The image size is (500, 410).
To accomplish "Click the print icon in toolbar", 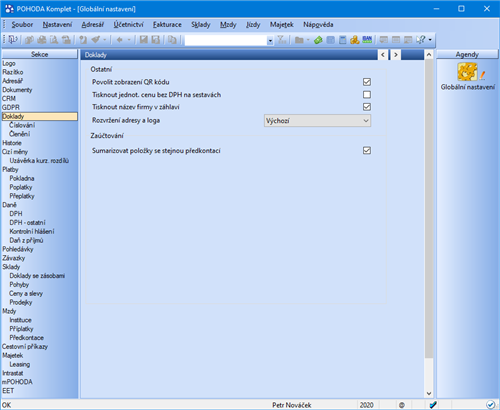I will point(42,40).
